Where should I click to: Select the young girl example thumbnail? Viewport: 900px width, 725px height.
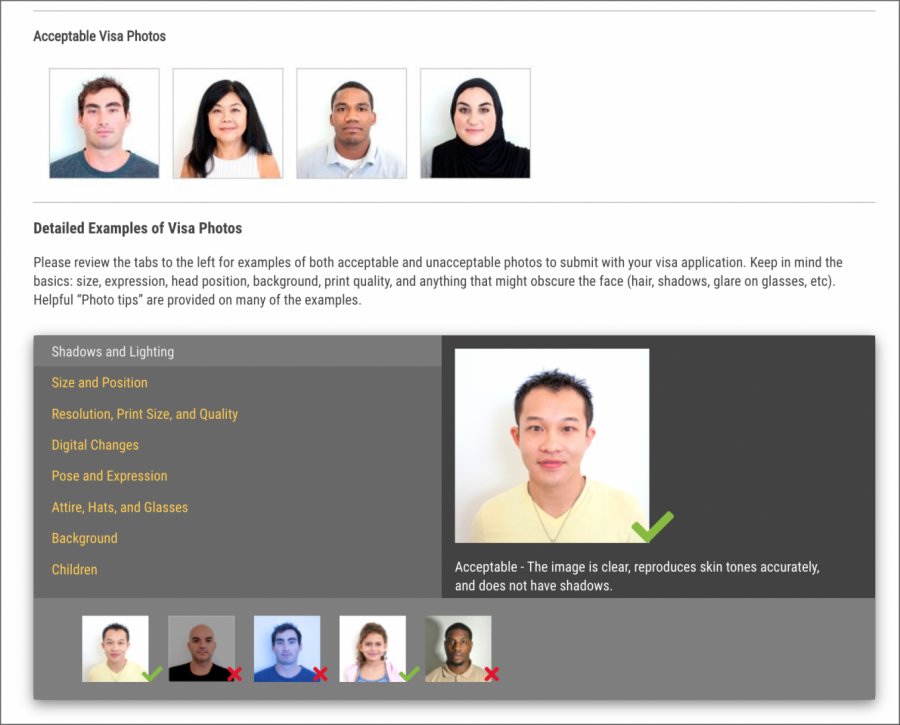pyautogui.click(x=372, y=648)
